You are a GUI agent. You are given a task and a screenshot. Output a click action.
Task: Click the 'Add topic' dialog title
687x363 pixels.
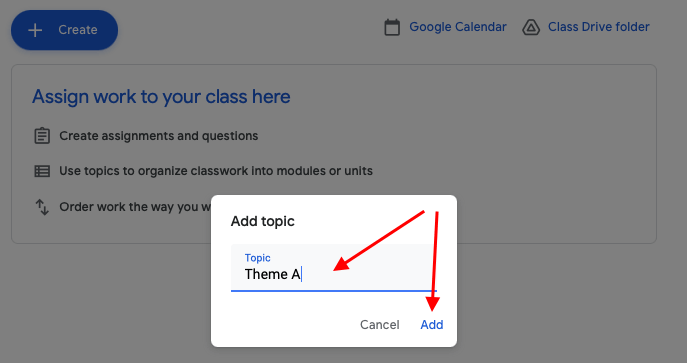click(262, 221)
